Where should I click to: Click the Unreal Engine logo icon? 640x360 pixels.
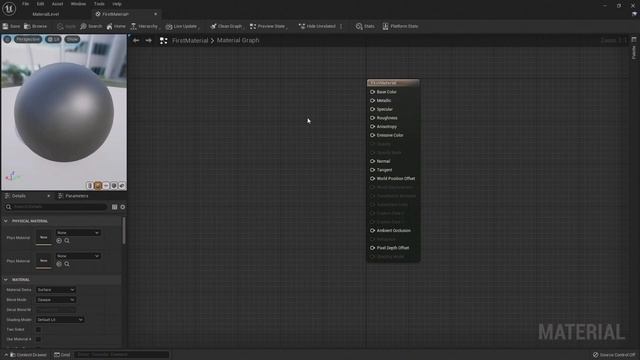coord(9,8)
